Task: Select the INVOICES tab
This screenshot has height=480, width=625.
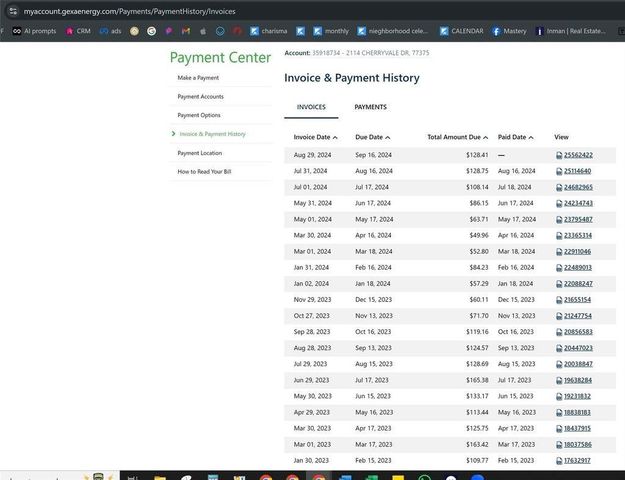Action: point(311,107)
